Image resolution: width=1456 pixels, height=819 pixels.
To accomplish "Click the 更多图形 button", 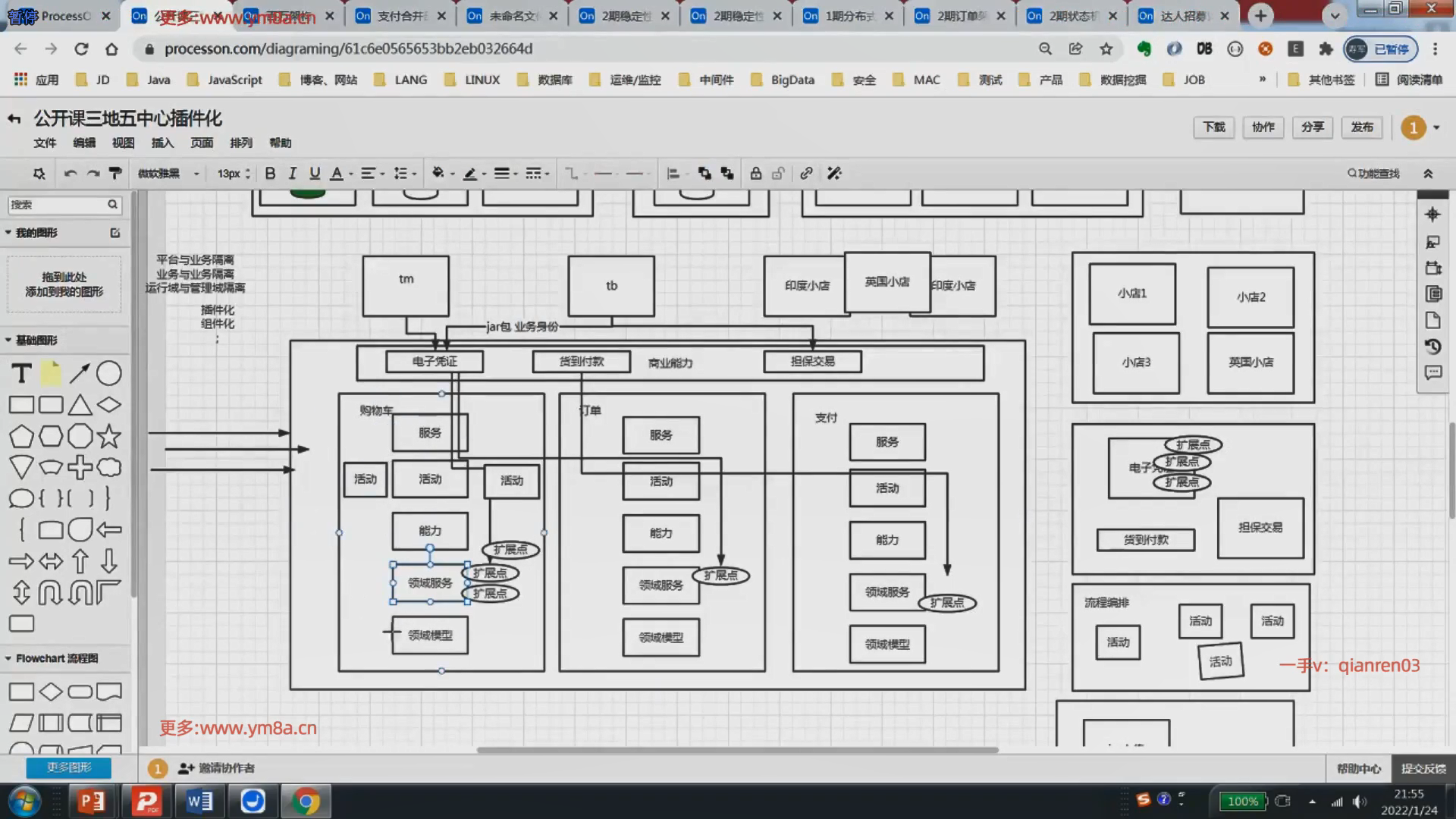I will click(x=69, y=767).
